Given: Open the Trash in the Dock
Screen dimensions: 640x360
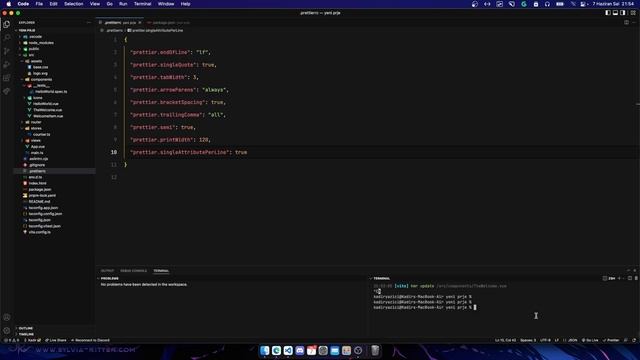Looking at the screenshot, I should (375, 350).
